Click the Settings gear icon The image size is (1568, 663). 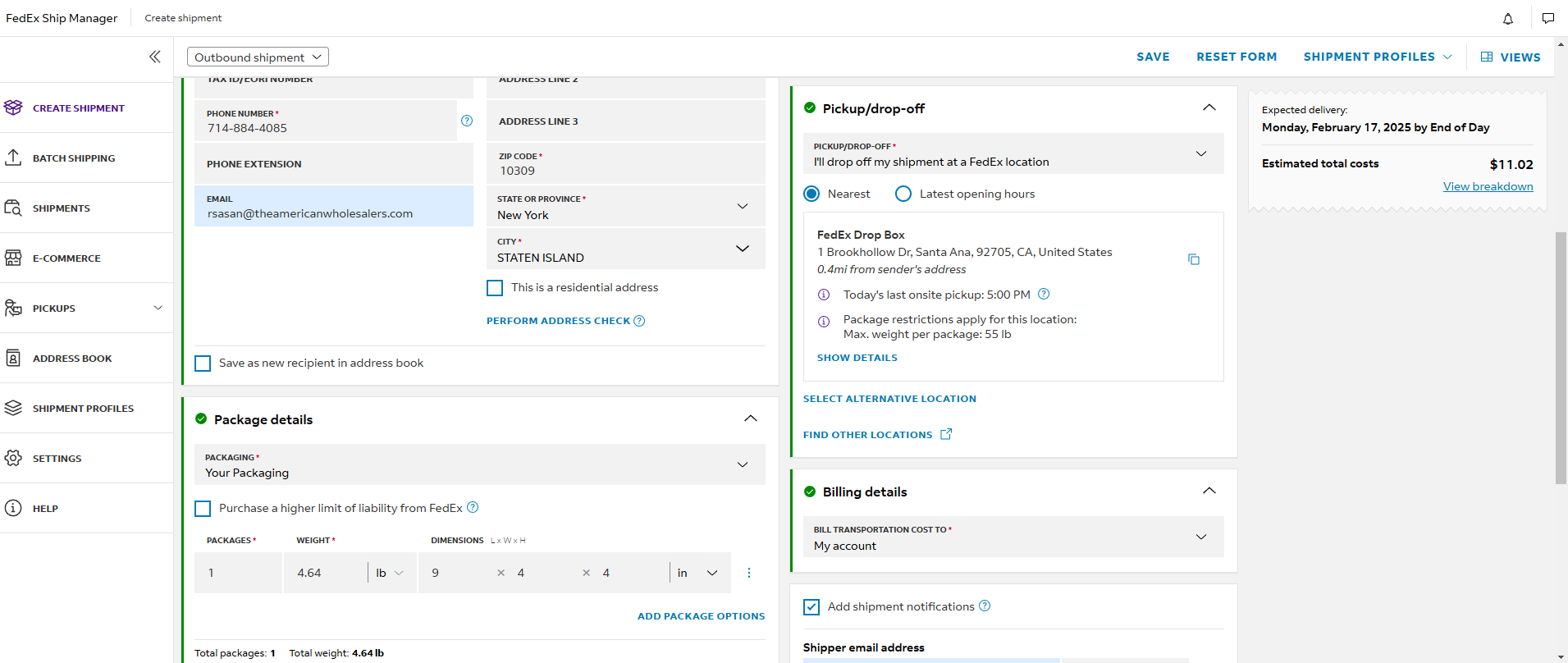pyautogui.click(x=13, y=458)
